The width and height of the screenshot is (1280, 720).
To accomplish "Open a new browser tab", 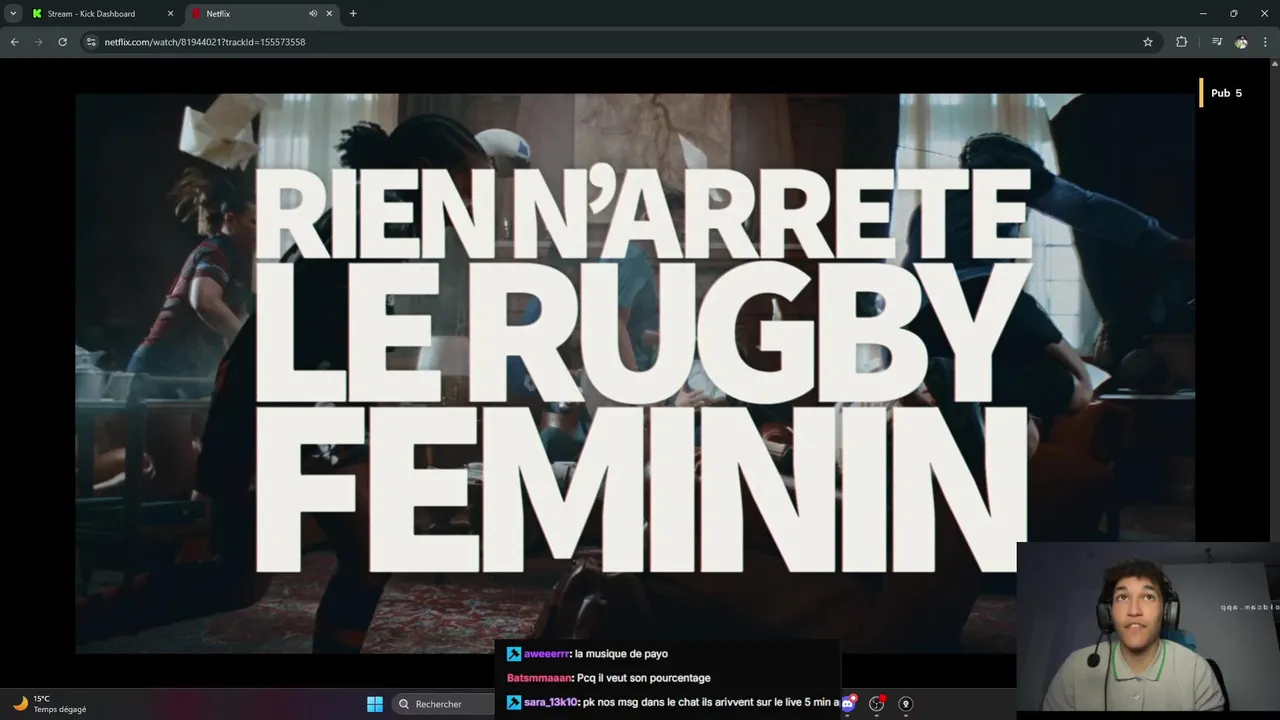I will tap(353, 13).
